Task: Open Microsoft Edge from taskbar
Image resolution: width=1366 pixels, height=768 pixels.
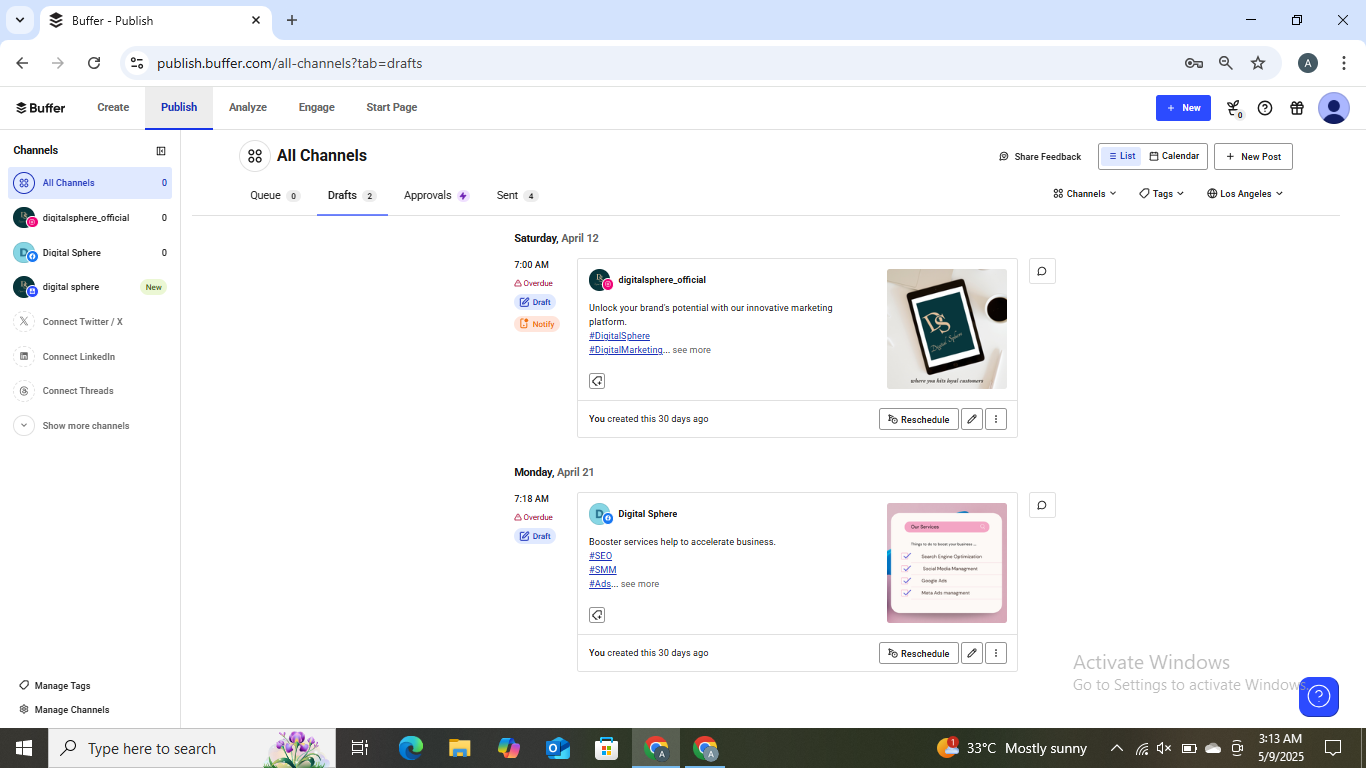Action: 411,748
